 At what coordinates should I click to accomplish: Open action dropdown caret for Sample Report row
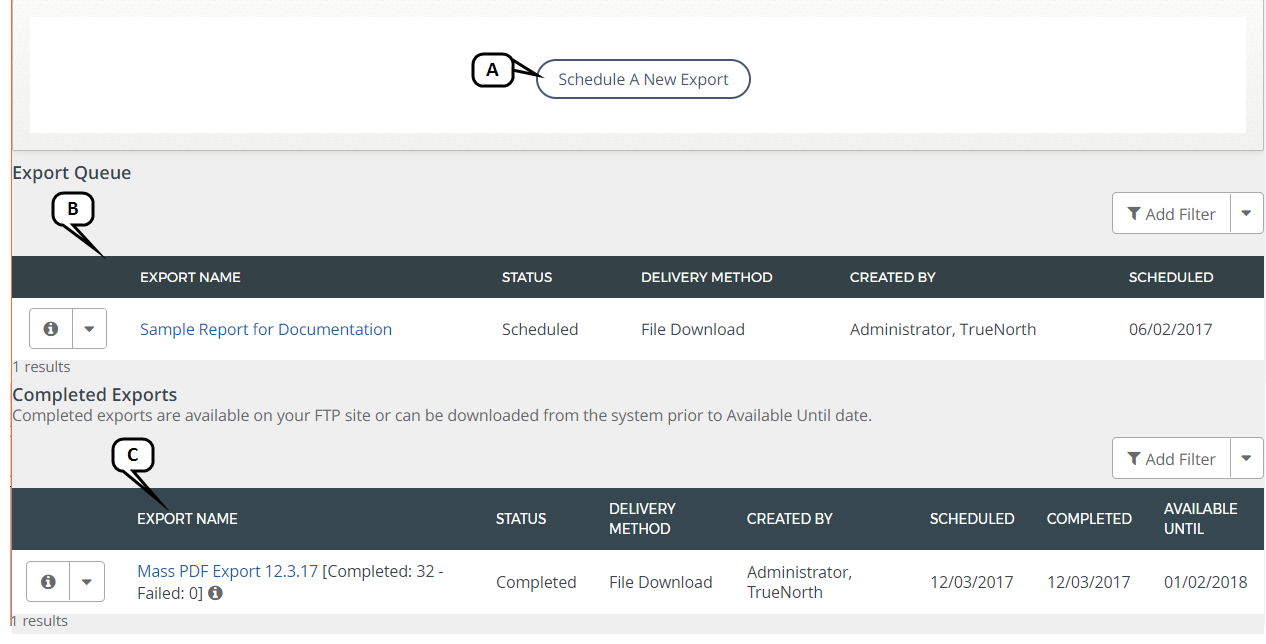tap(89, 329)
